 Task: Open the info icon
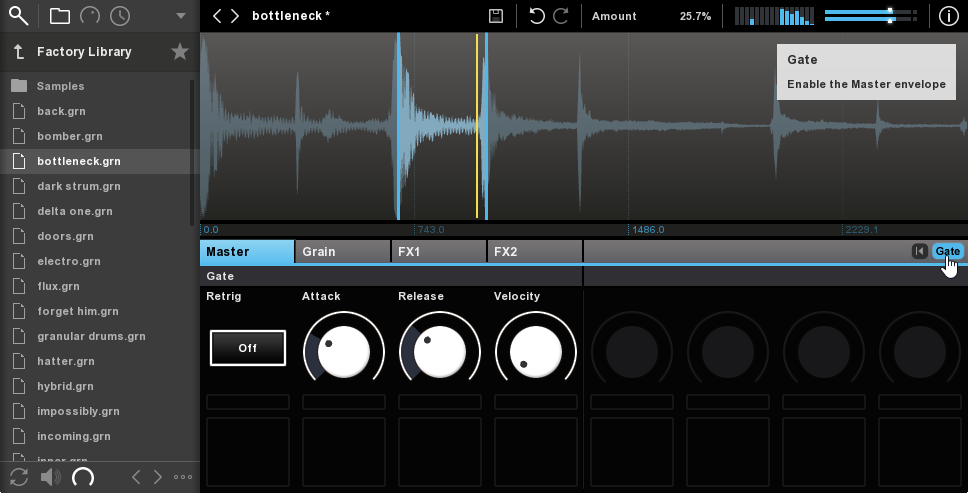click(949, 16)
